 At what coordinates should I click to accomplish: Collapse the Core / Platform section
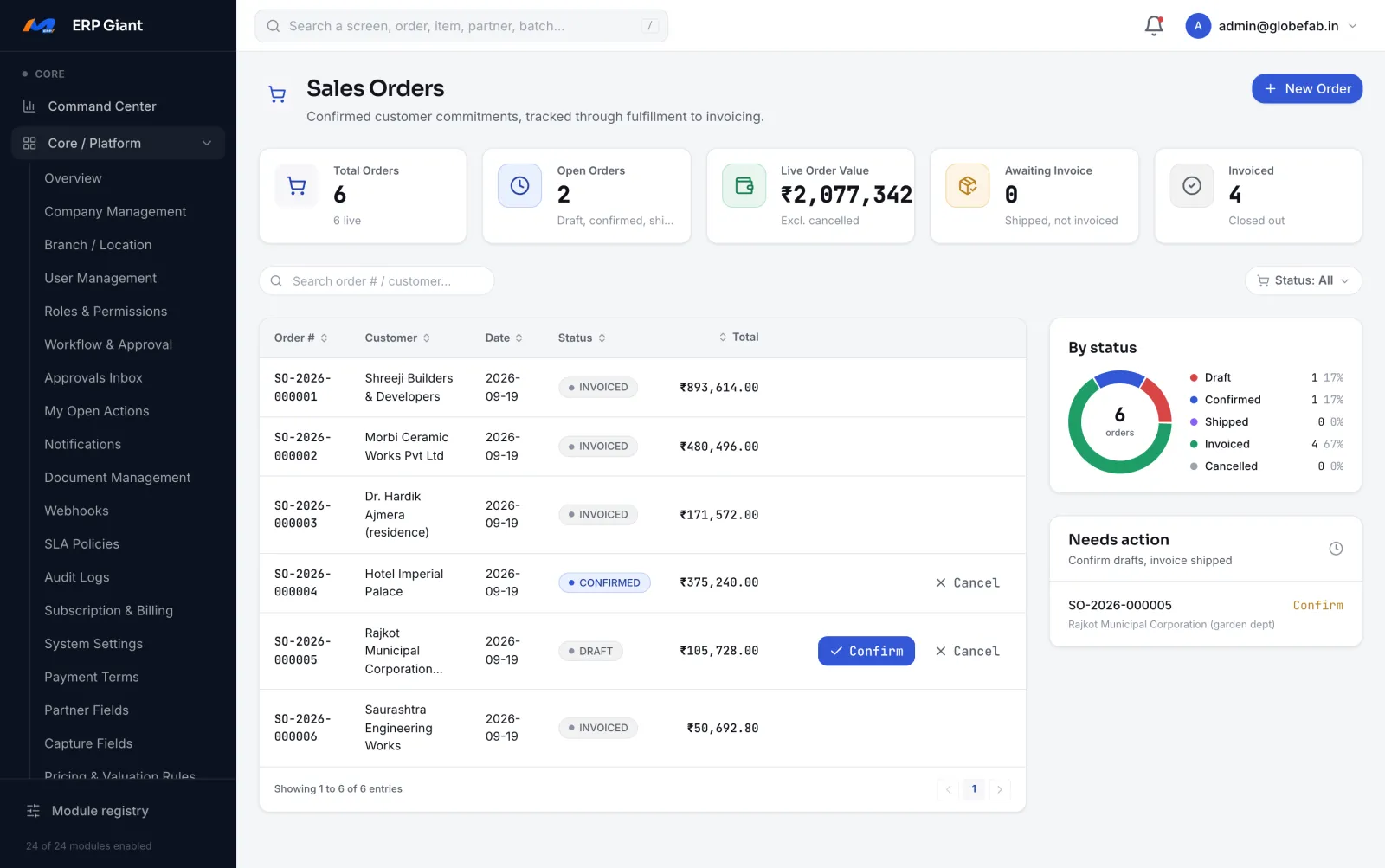tap(207, 144)
